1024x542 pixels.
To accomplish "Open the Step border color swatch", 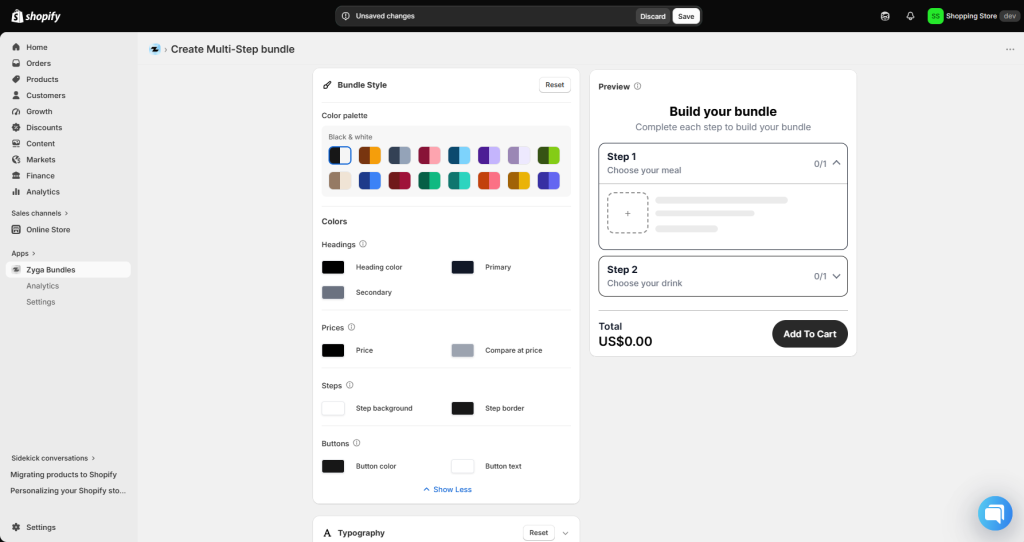I will 462,408.
